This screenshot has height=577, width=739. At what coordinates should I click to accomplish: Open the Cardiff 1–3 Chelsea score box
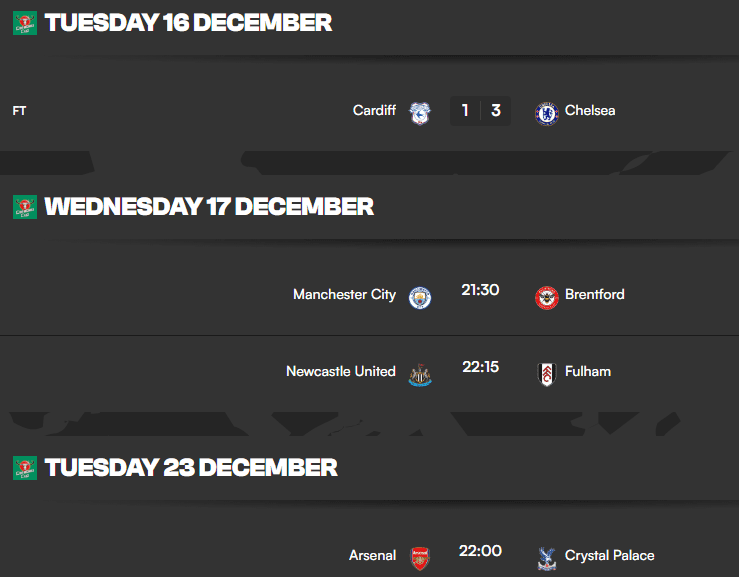point(480,111)
